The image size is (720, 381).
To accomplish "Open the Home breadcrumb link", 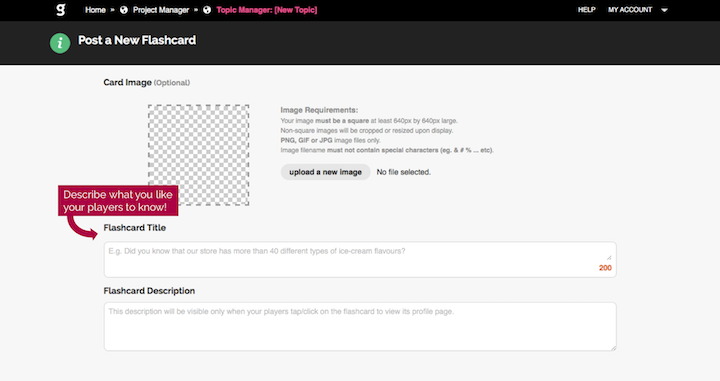I will tap(95, 10).
